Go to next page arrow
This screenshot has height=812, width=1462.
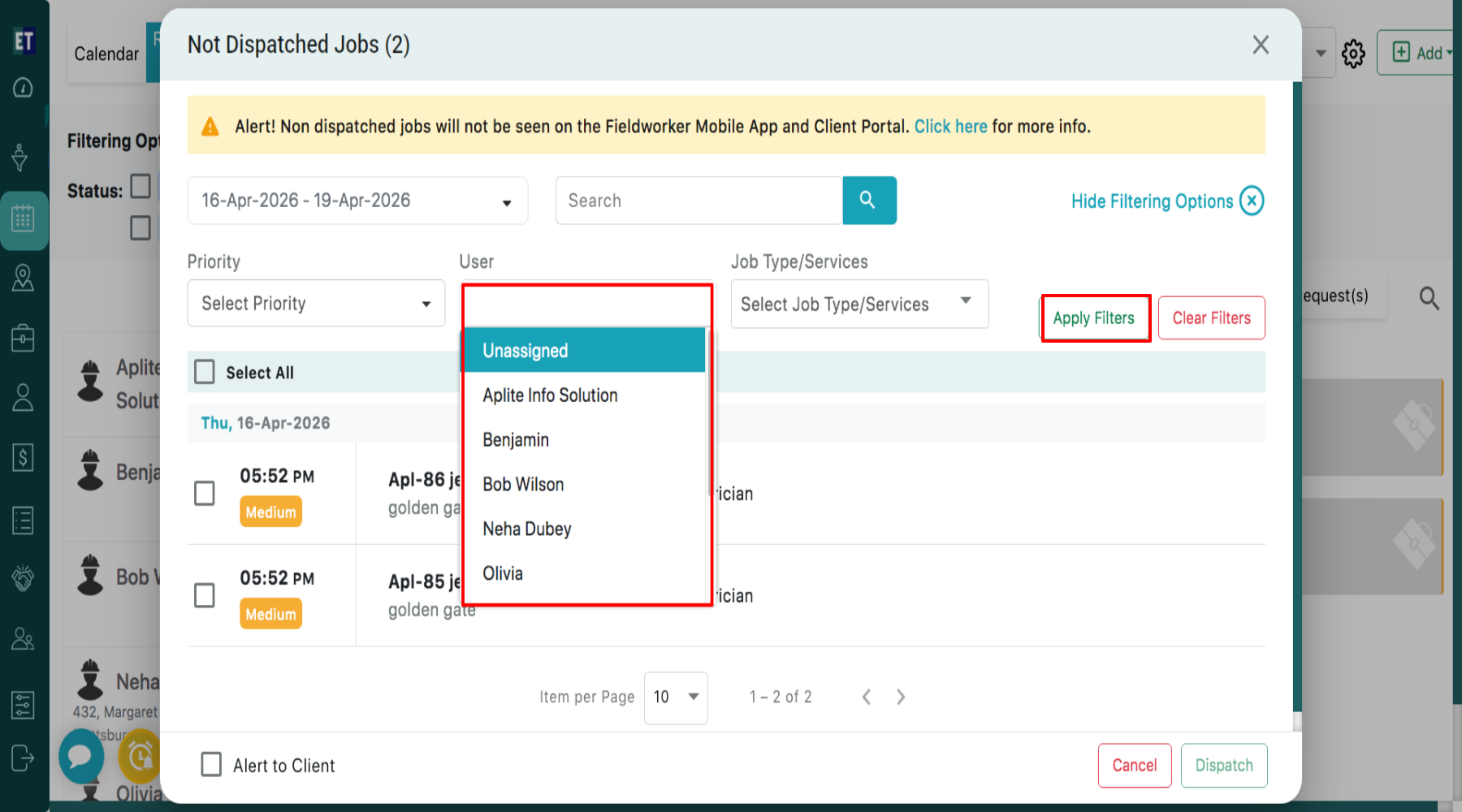pyautogui.click(x=901, y=697)
